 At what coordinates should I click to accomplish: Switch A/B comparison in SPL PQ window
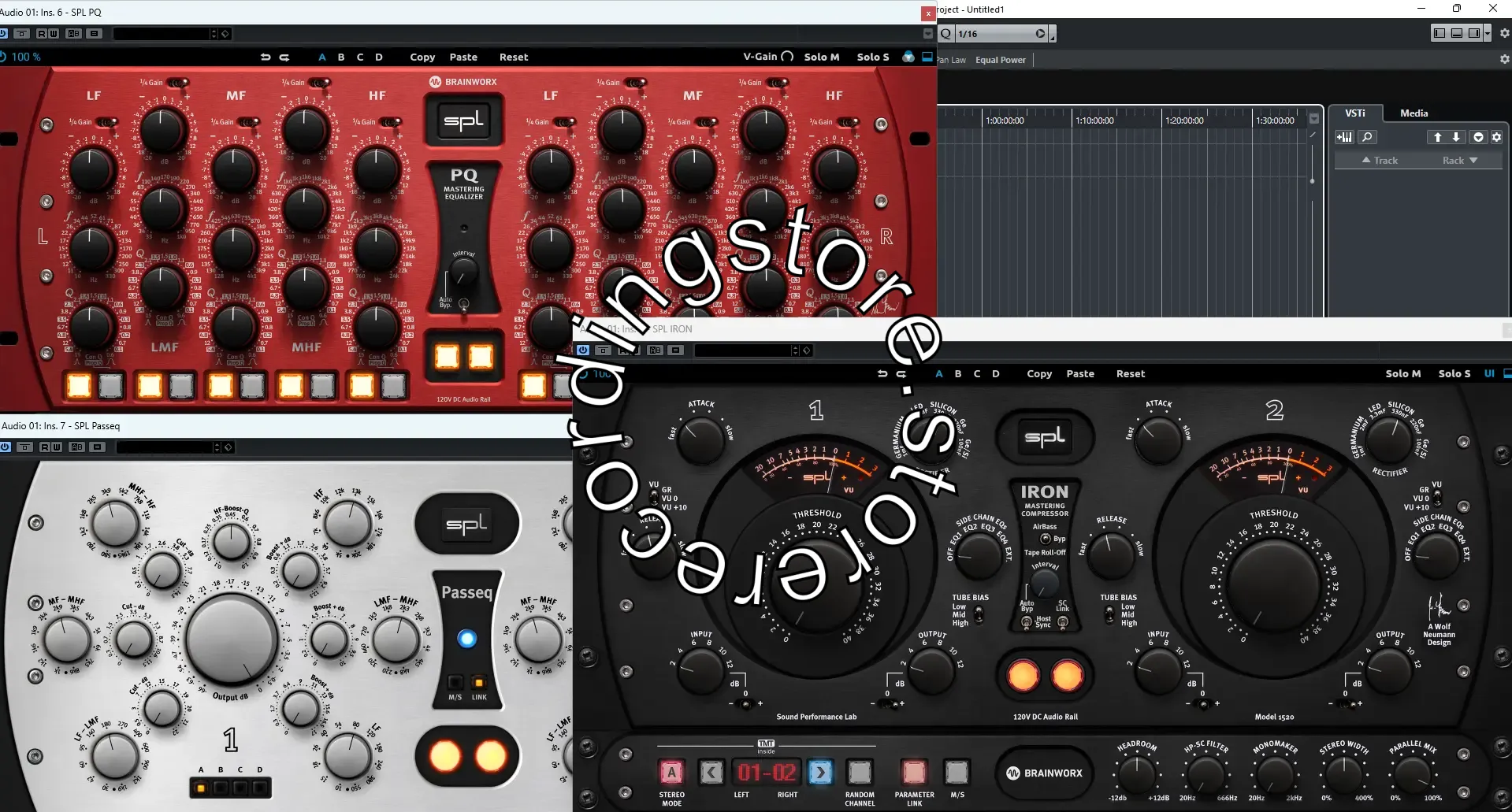pos(73,34)
